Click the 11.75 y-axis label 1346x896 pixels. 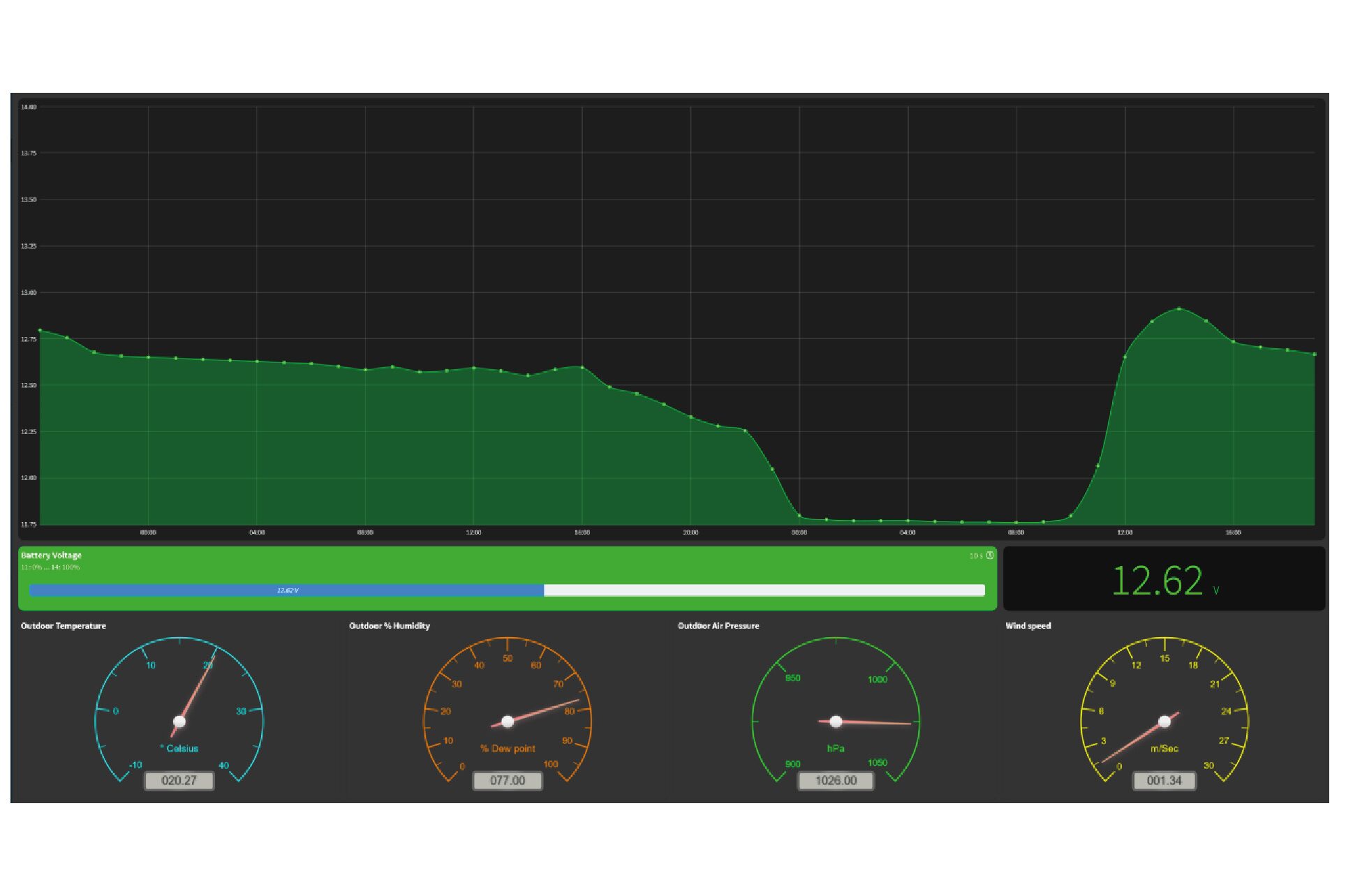28,524
